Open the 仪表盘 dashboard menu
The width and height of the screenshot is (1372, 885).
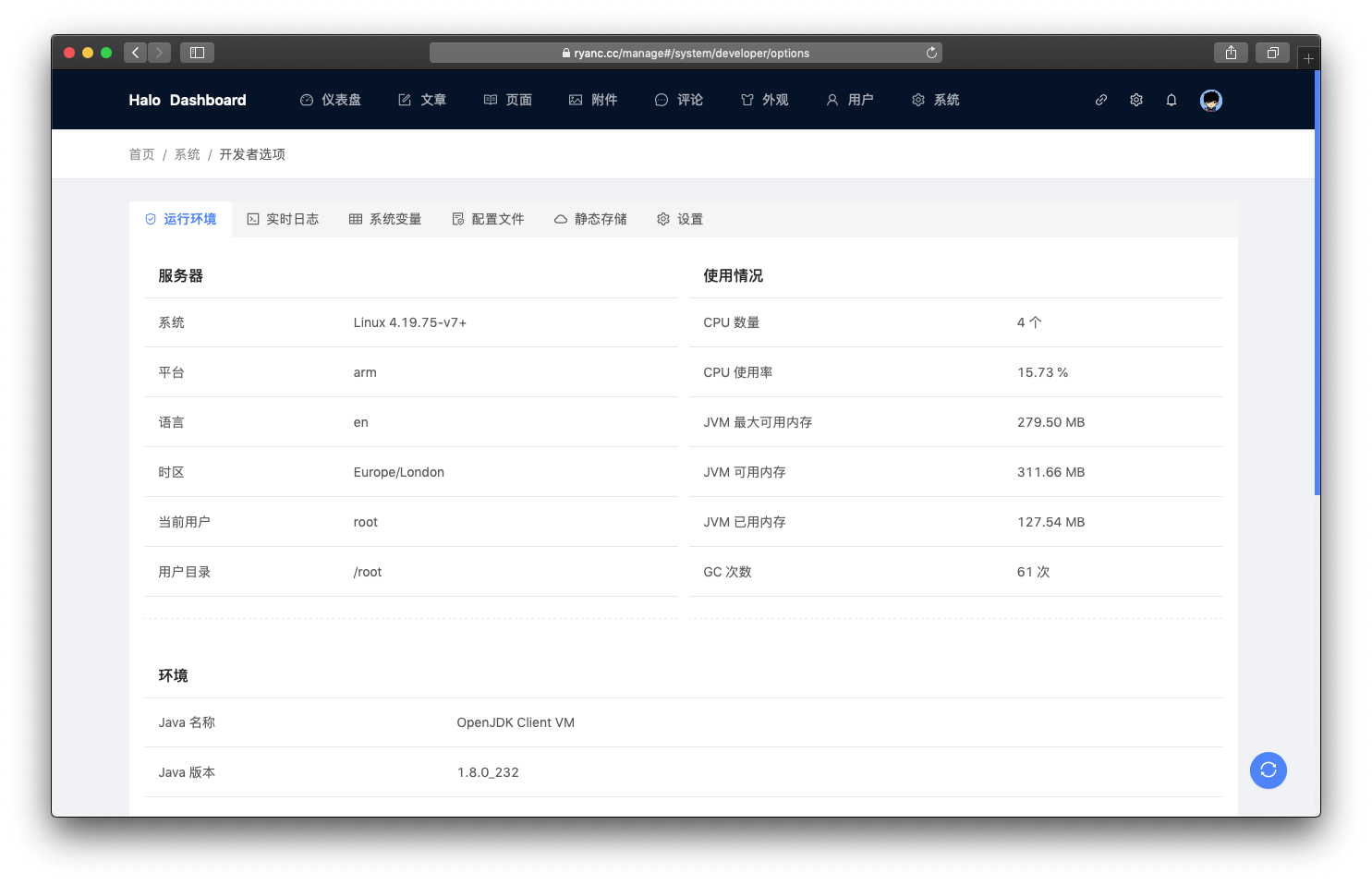coord(331,100)
